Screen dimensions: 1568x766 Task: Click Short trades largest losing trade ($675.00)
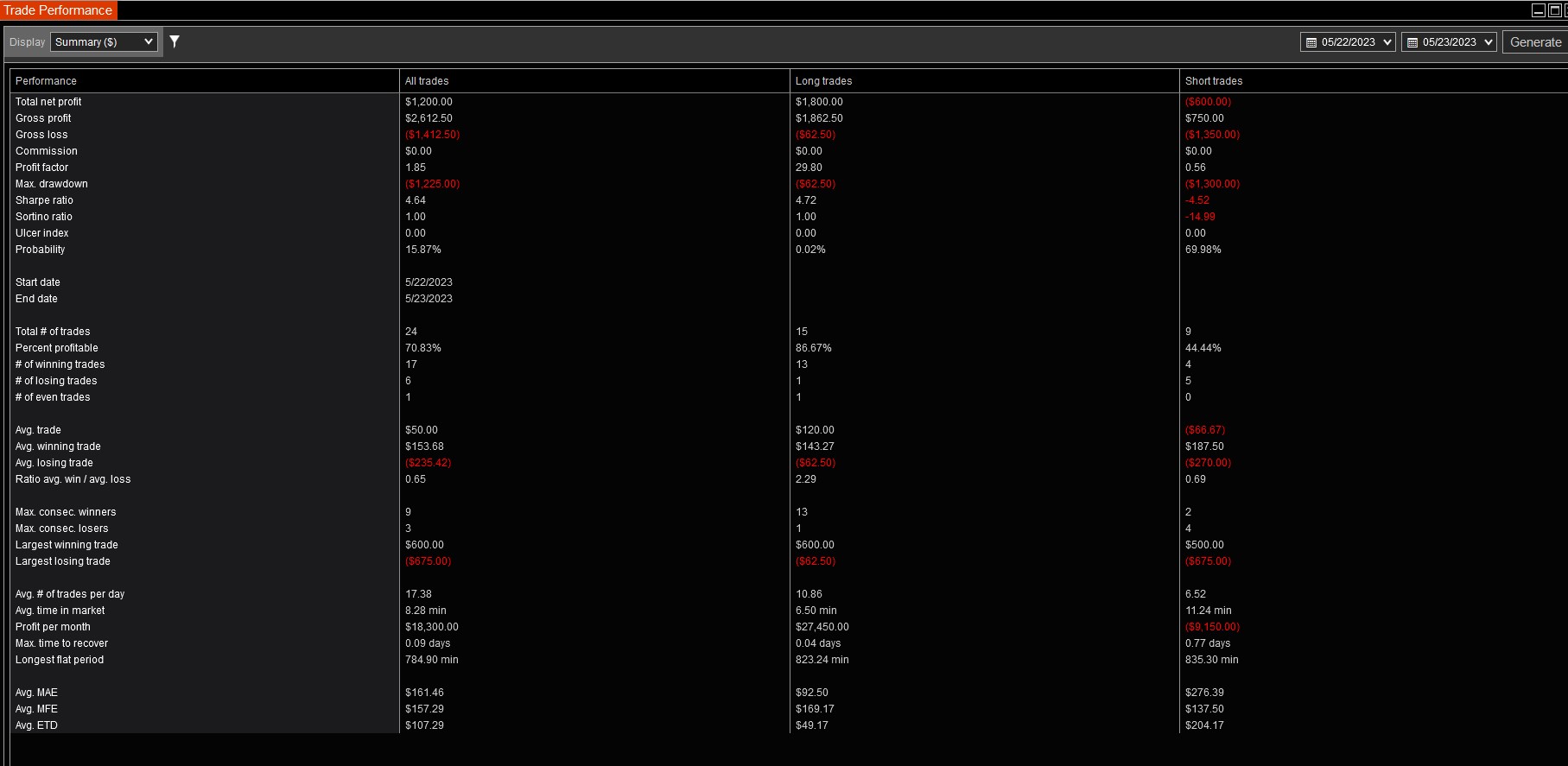1208,561
